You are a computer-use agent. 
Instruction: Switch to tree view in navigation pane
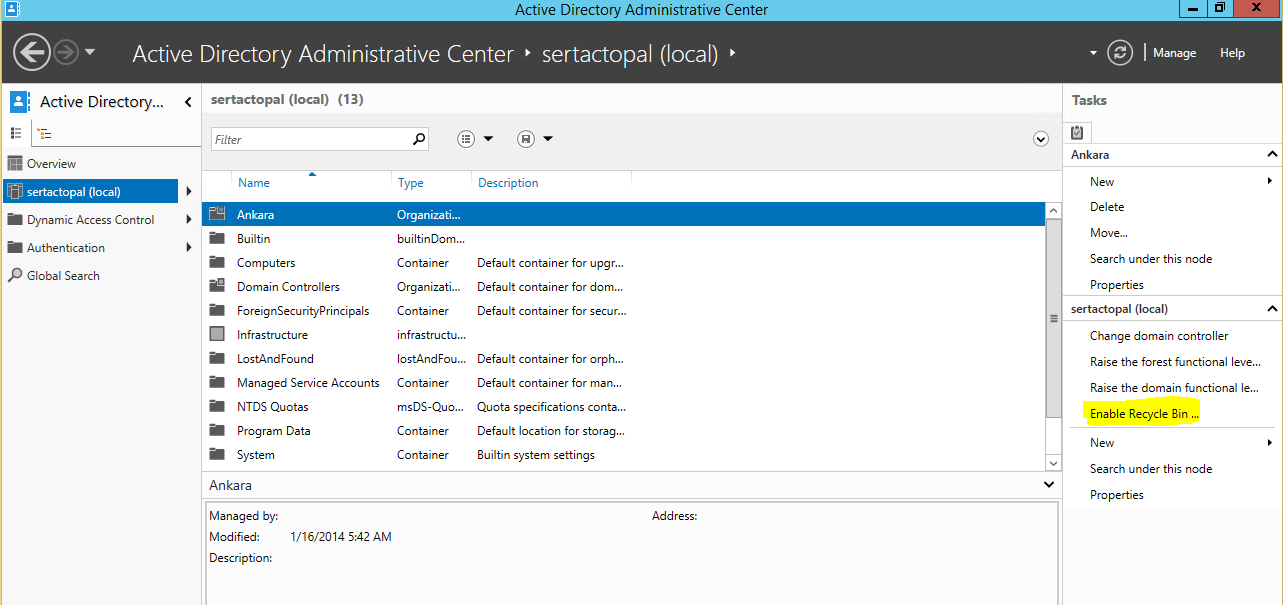coord(45,133)
